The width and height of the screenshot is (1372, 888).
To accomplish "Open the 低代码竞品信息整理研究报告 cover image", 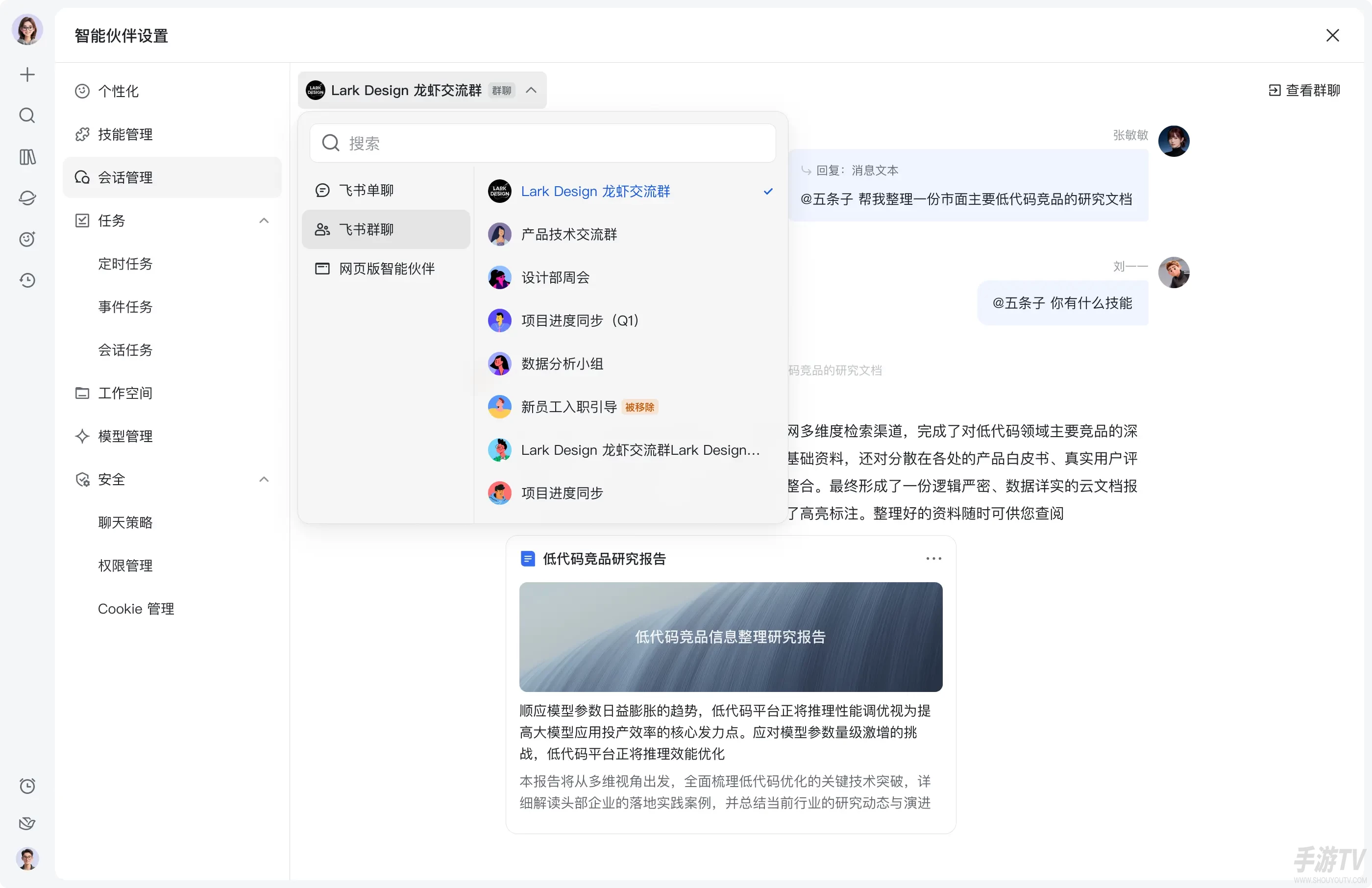I will click(x=731, y=637).
